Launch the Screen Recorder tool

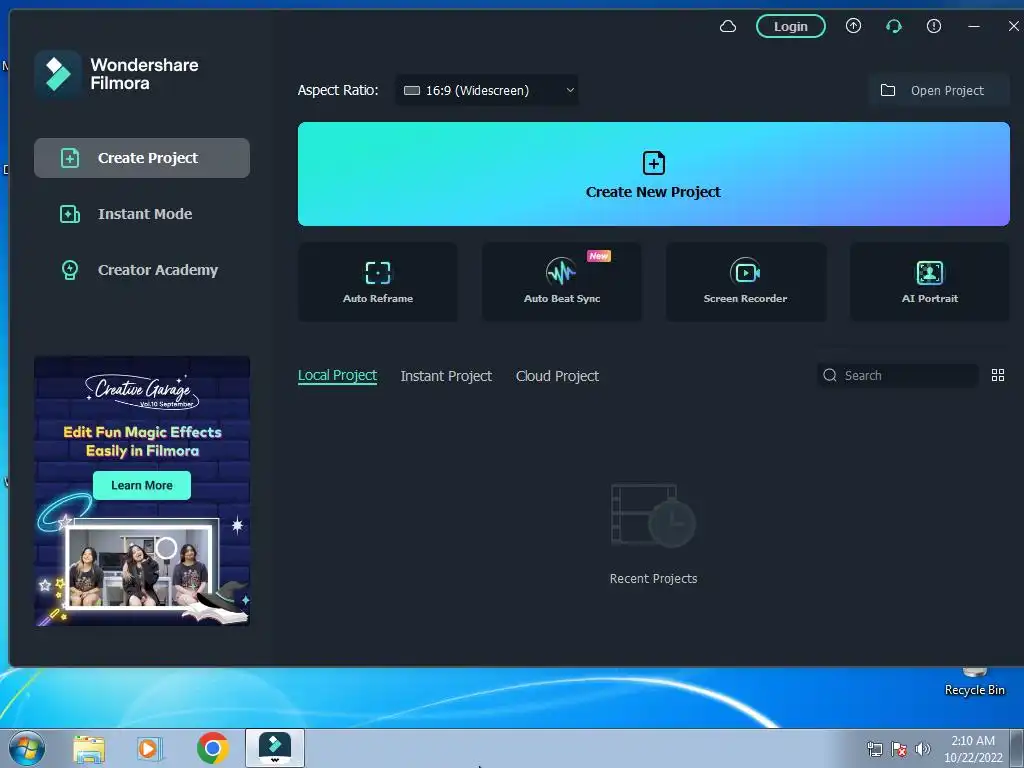click(746, 282)
